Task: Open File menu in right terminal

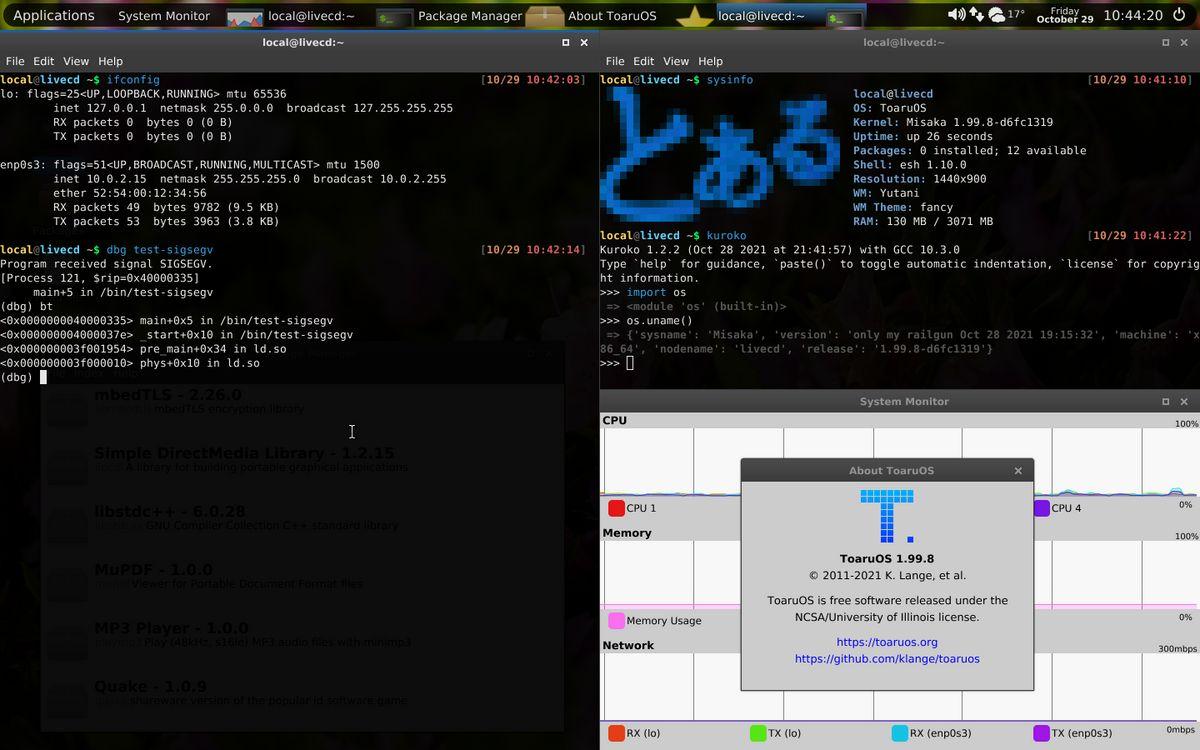Action: click(615, 61)
